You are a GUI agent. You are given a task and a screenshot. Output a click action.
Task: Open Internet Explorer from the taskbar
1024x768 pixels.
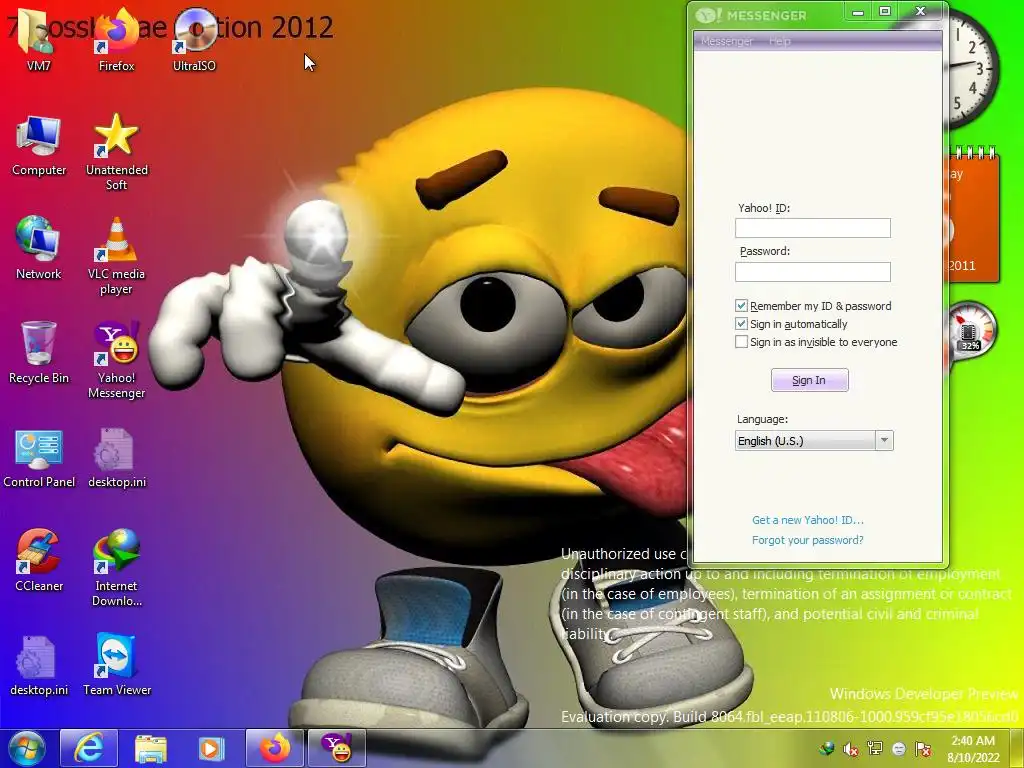pyautogui.click(x=89, y=748)
